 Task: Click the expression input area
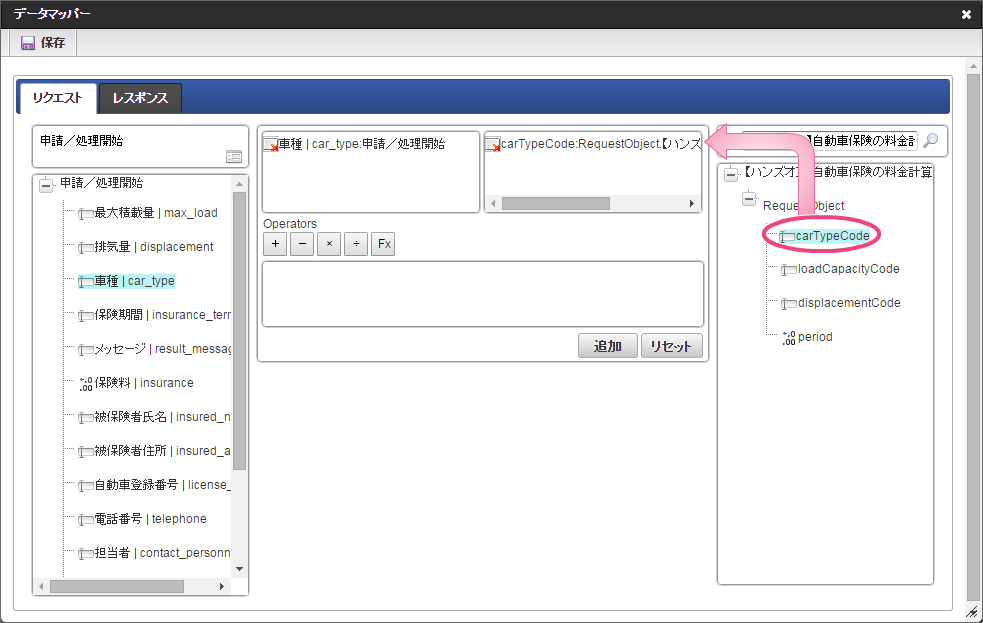[483, 294]
